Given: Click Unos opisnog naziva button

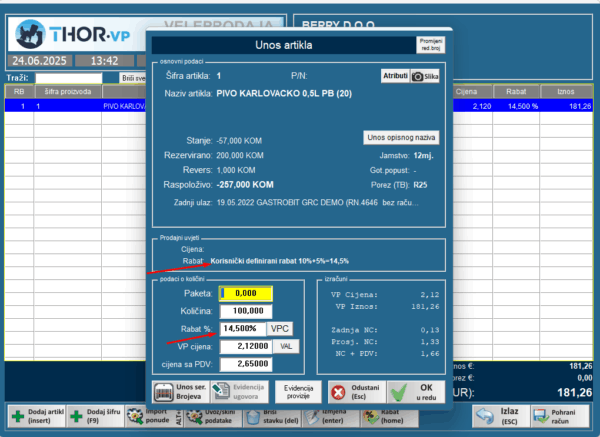Looking at the screenshot, I should tap(401, 138).
